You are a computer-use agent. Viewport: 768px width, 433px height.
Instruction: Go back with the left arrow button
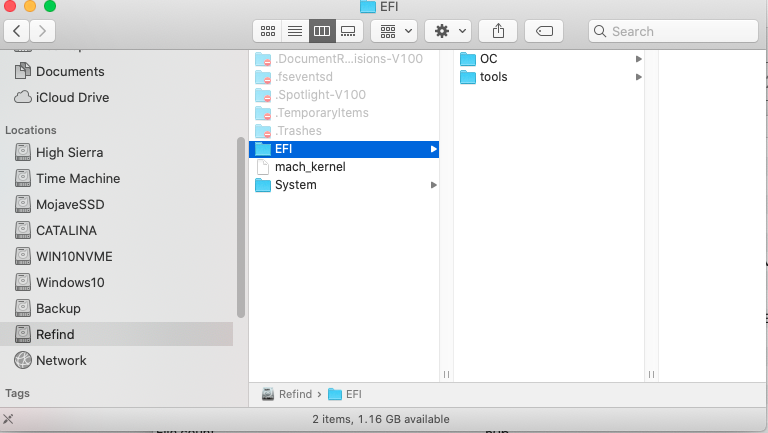click(17, 31)
